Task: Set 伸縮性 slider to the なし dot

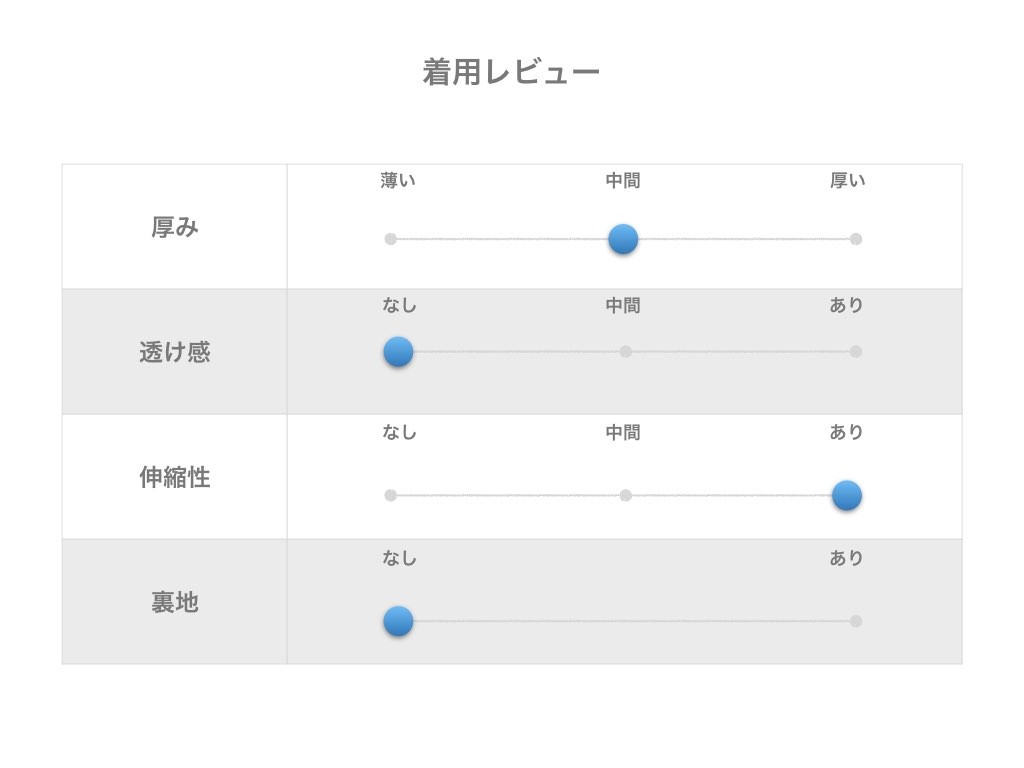Action: (x=391, y=495)
